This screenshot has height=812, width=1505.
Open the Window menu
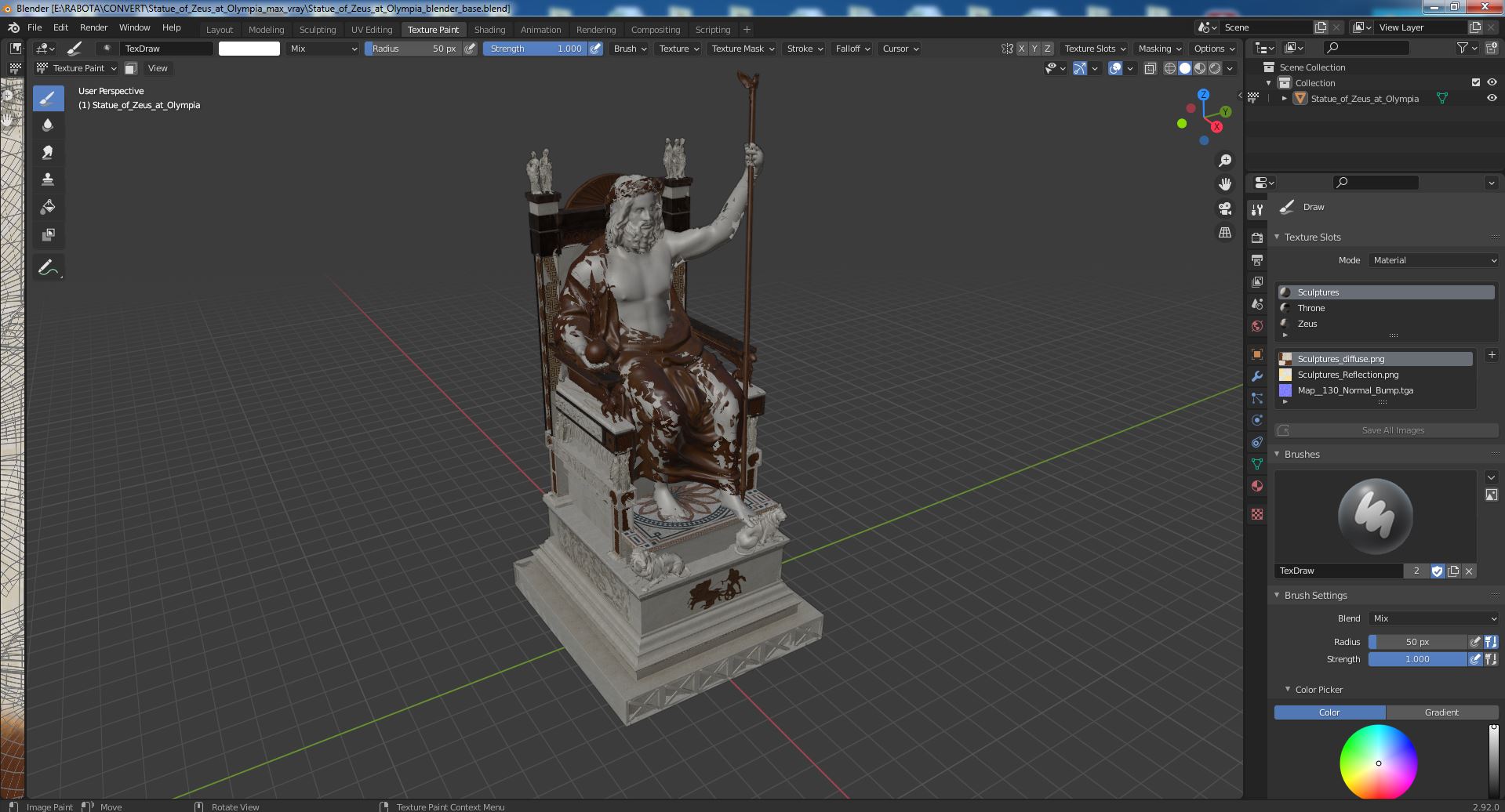134,27
